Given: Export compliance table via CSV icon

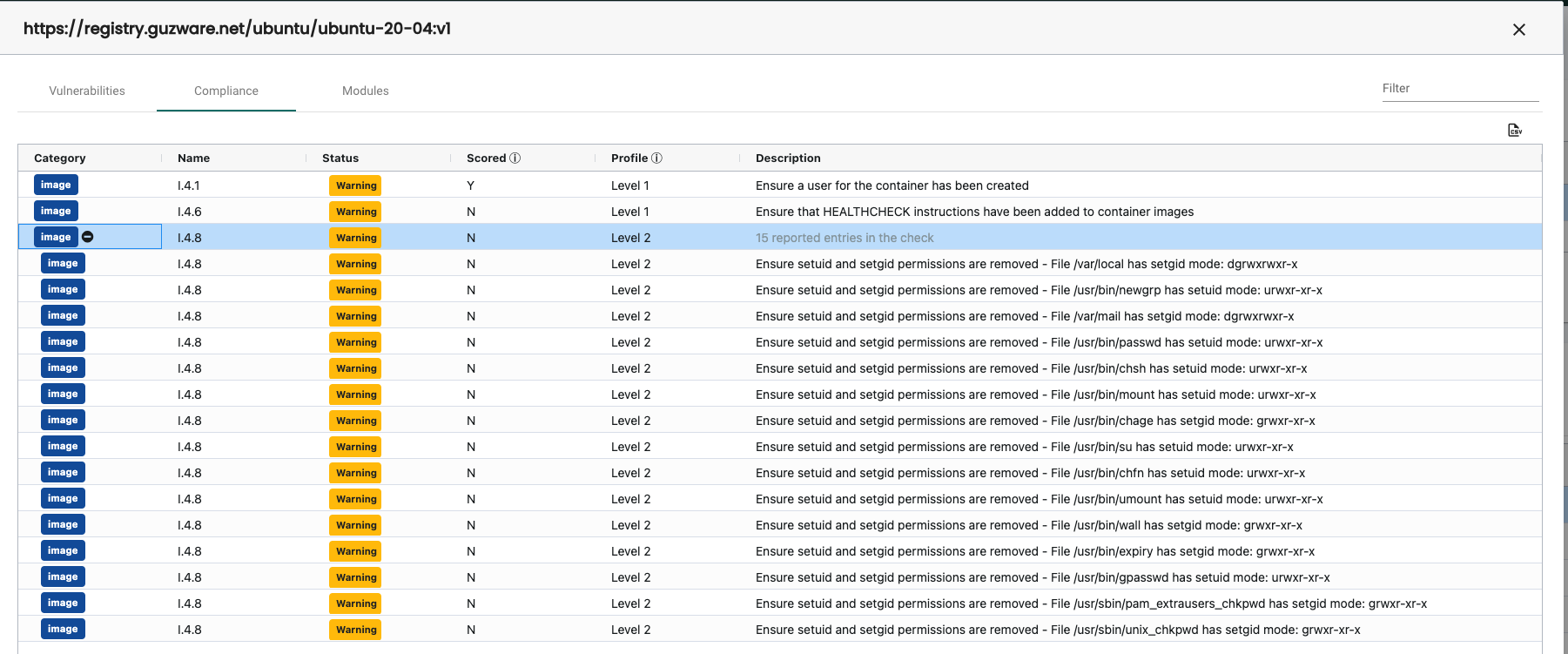Looking at the screenshot, I should (1515, 130).
